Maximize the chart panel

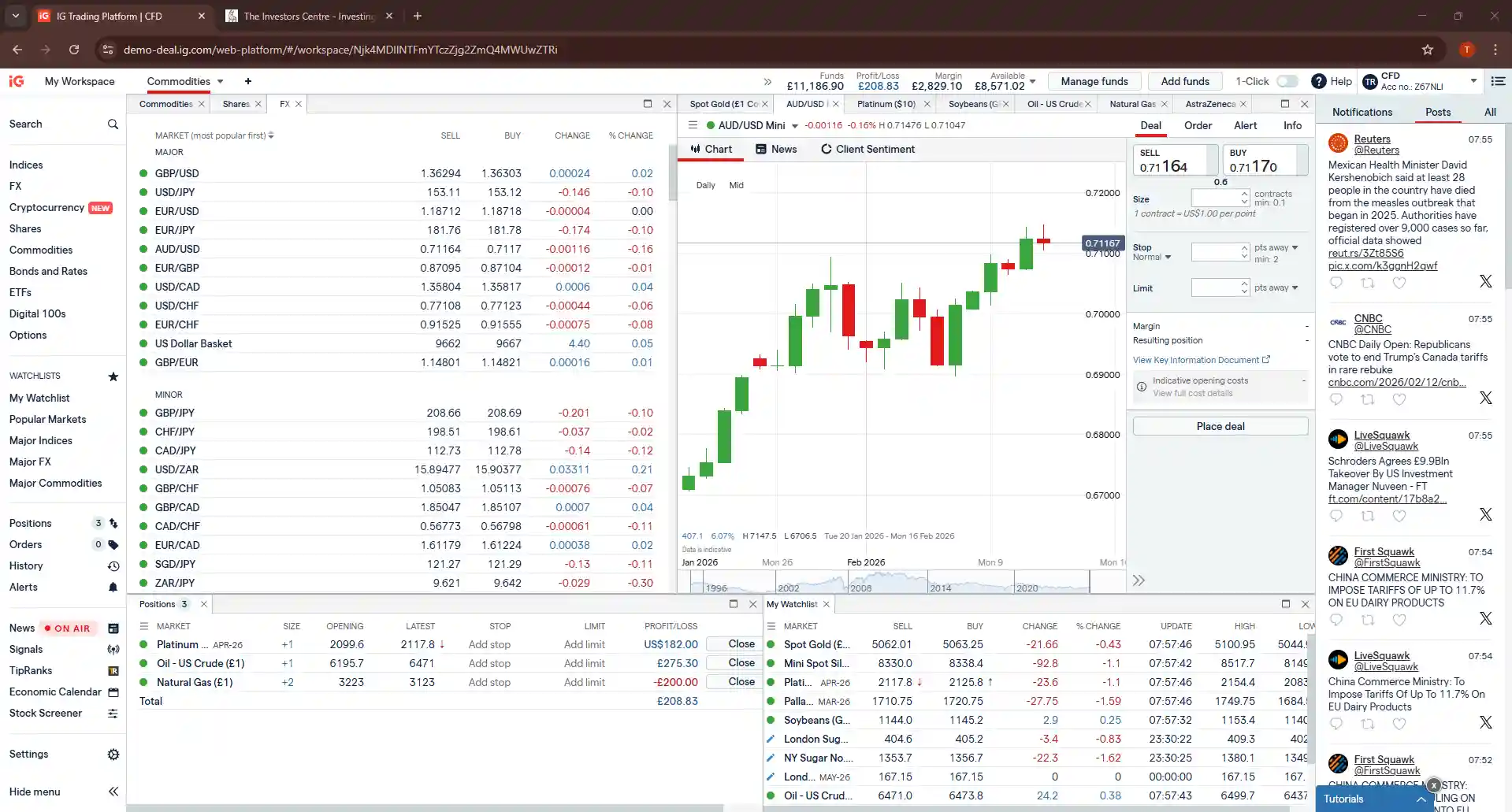1285,104
